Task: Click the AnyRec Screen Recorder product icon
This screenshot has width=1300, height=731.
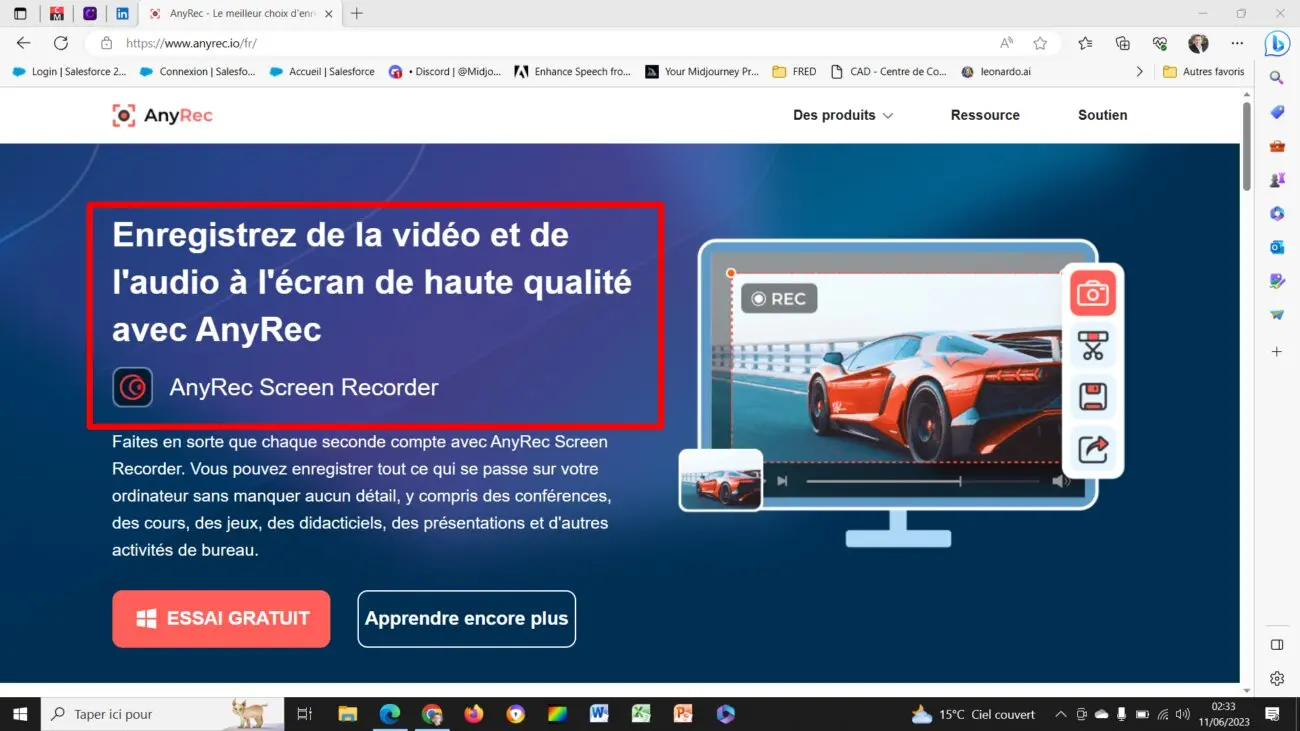Action: click(x=132, y=387)
